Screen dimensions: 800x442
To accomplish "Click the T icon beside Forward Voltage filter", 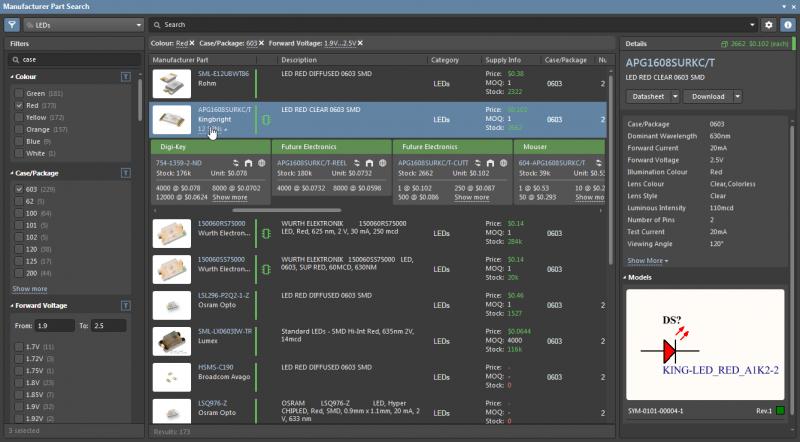I will tap(126, 305).
